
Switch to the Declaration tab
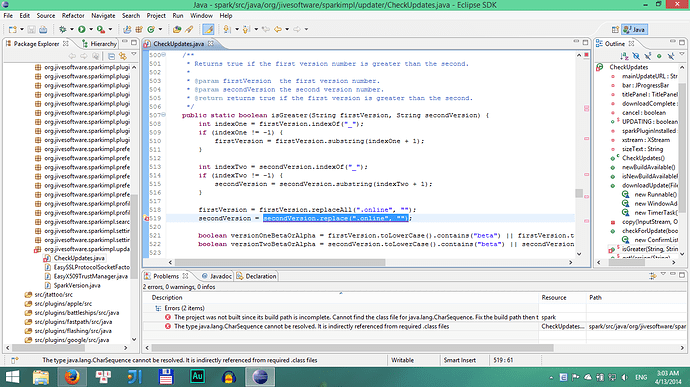257,276
